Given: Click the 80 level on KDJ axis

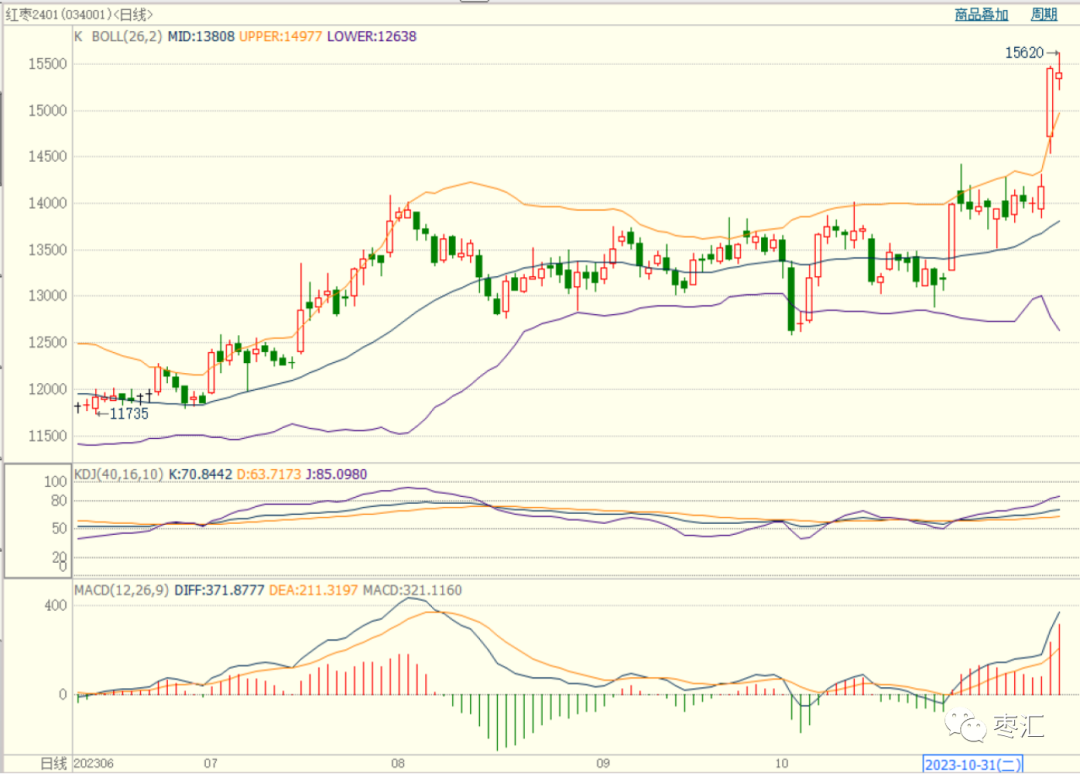Looking at the screenshot, I should tap(59, 501).
